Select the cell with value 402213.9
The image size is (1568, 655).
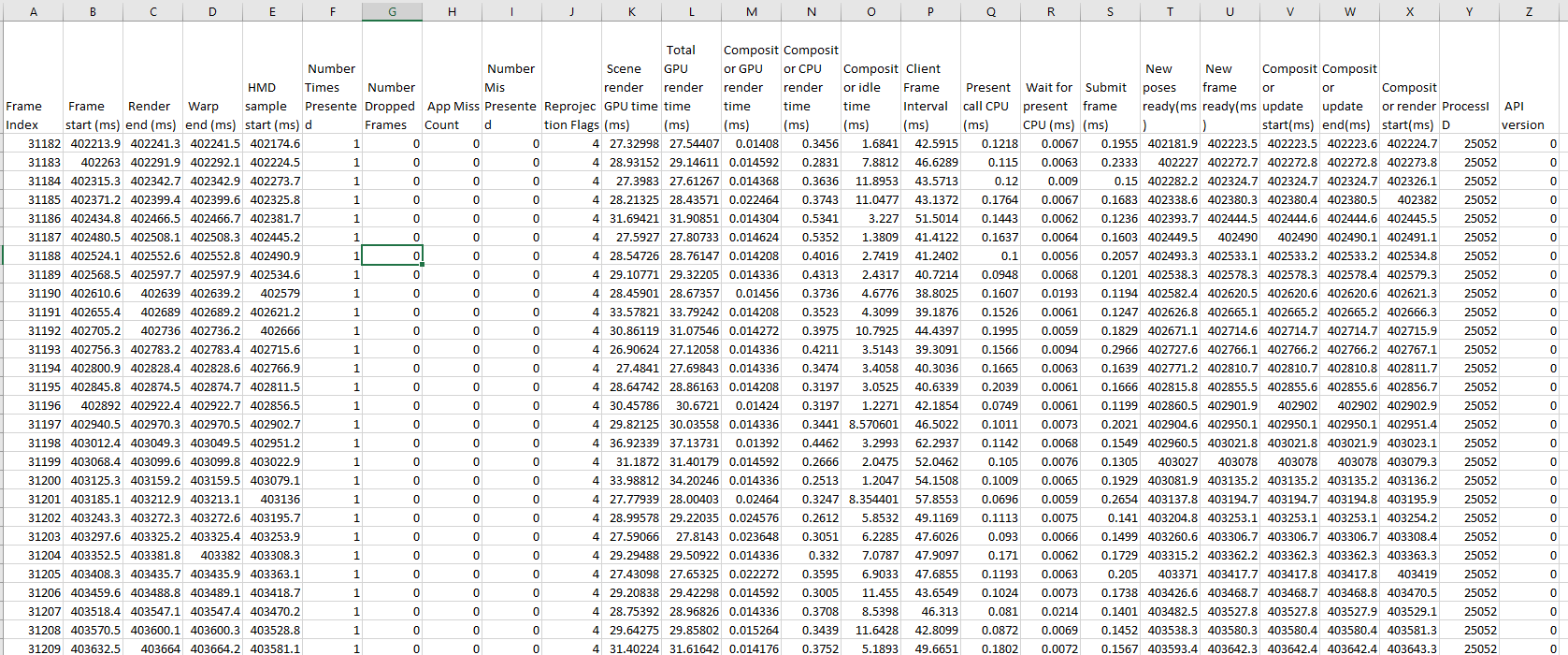pos(93,143)
